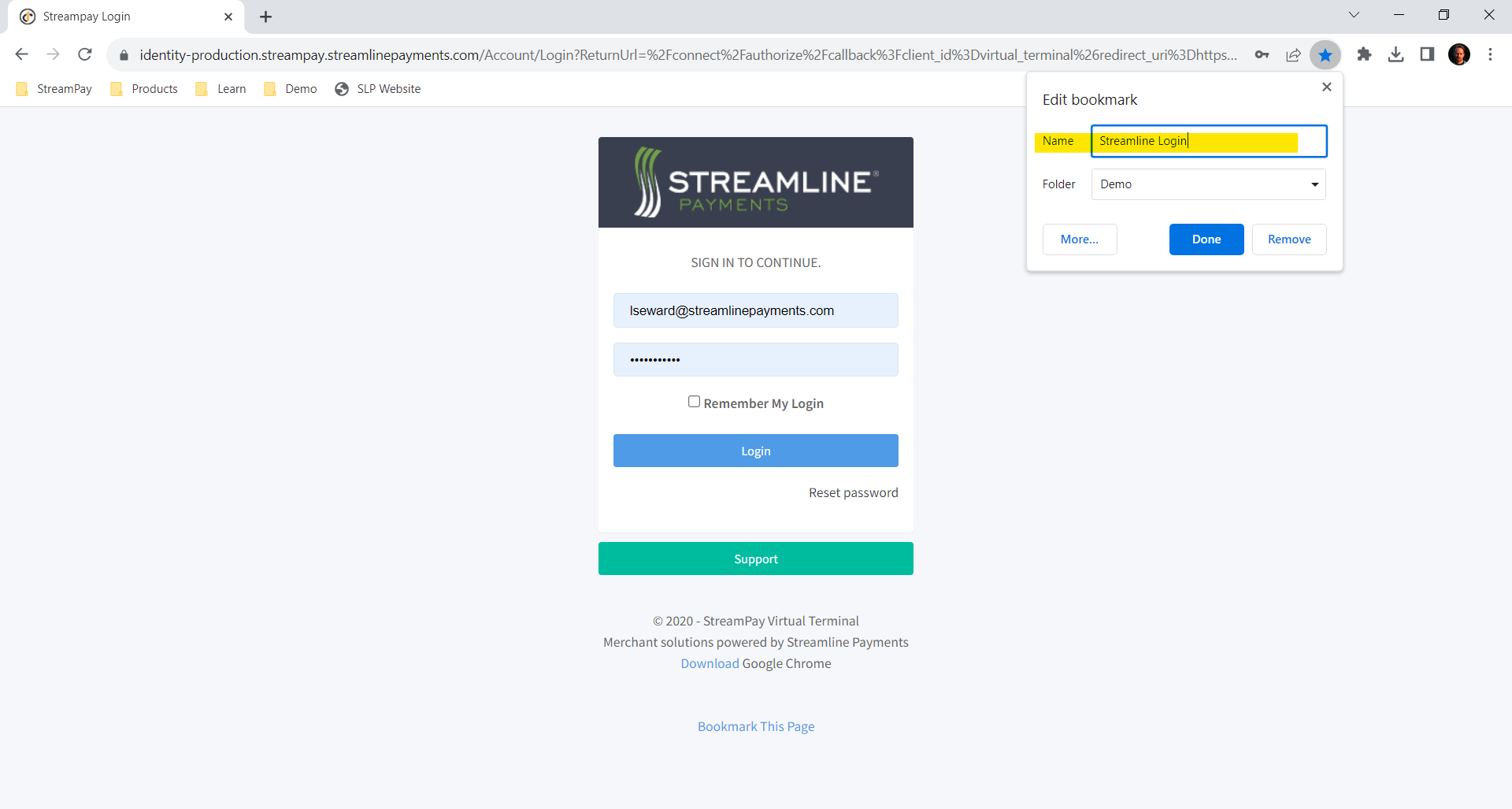The height and width of the screenshot is (809, 1512).
Task: View site info via the padlock icon
Action: tap(124, 55)
